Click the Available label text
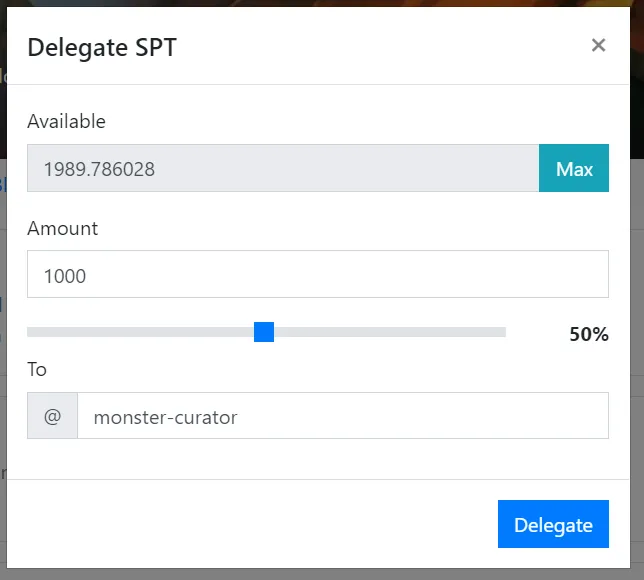 (67, 122)
